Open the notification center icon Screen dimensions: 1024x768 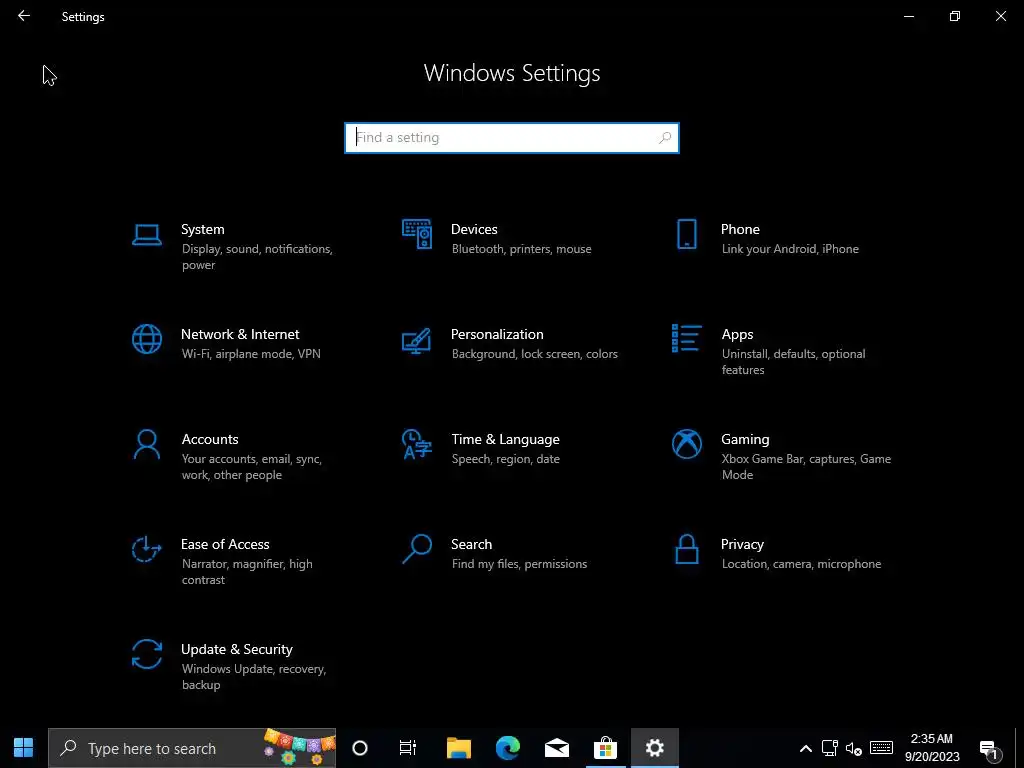[x=989, y=750]
